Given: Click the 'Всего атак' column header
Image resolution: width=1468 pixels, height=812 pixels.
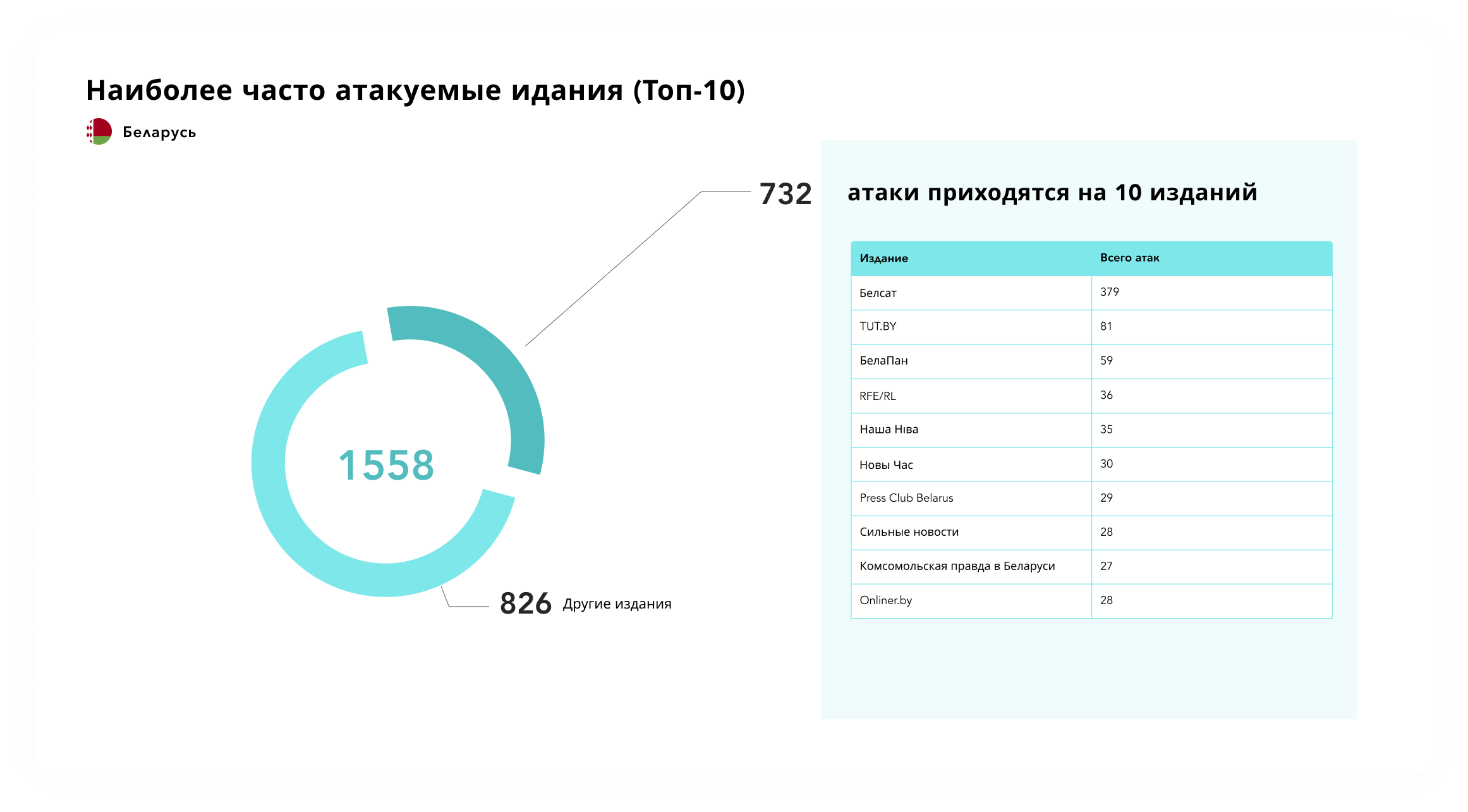Looking at the screenshot, I should pyautogui.click(x=1129, y=258).
